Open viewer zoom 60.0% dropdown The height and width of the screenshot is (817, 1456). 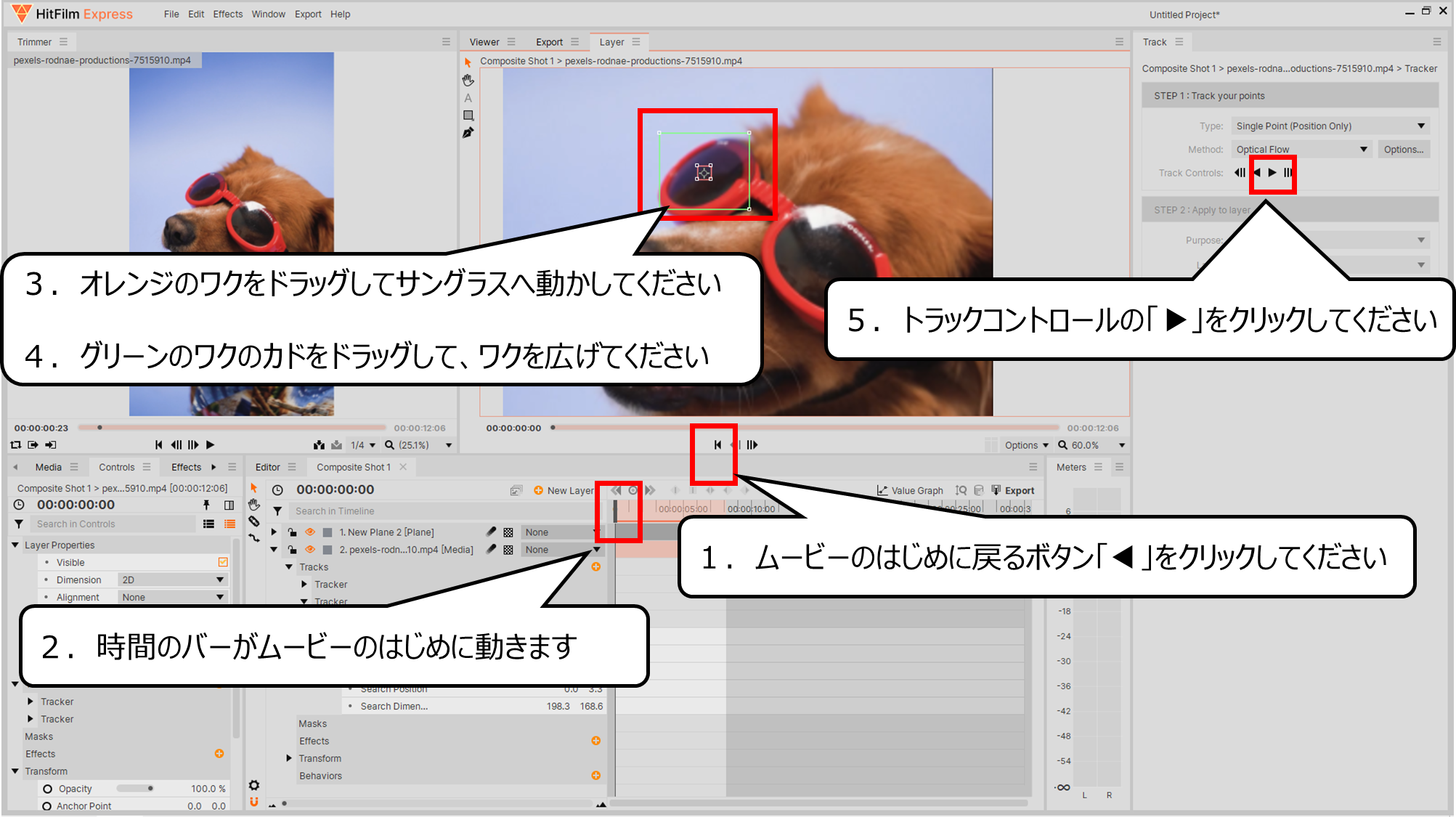point(1091,445)
